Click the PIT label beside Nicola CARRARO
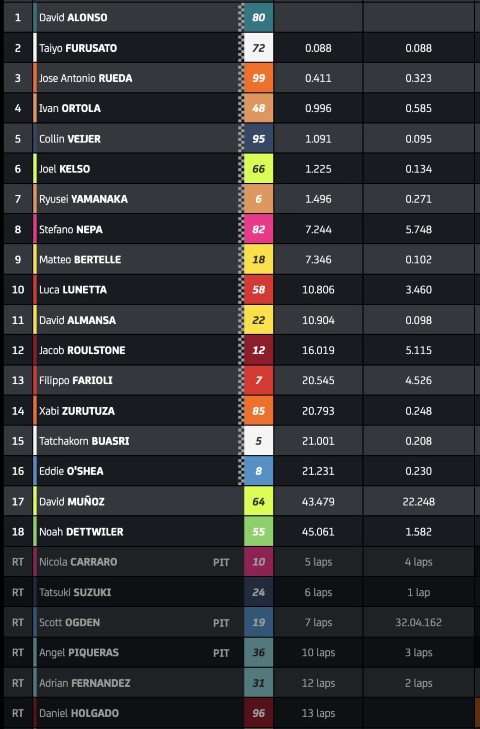480x729 pixels. click(x=221, y=562)
